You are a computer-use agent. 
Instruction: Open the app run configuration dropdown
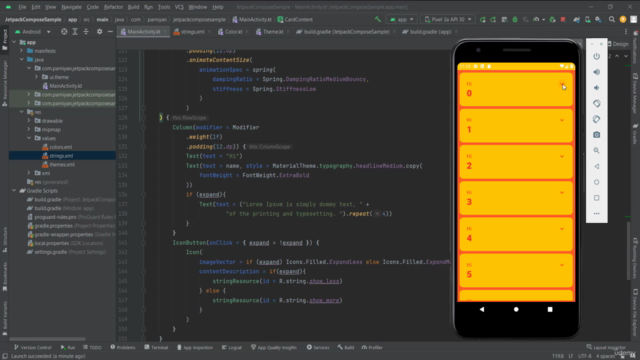(402, 19)
